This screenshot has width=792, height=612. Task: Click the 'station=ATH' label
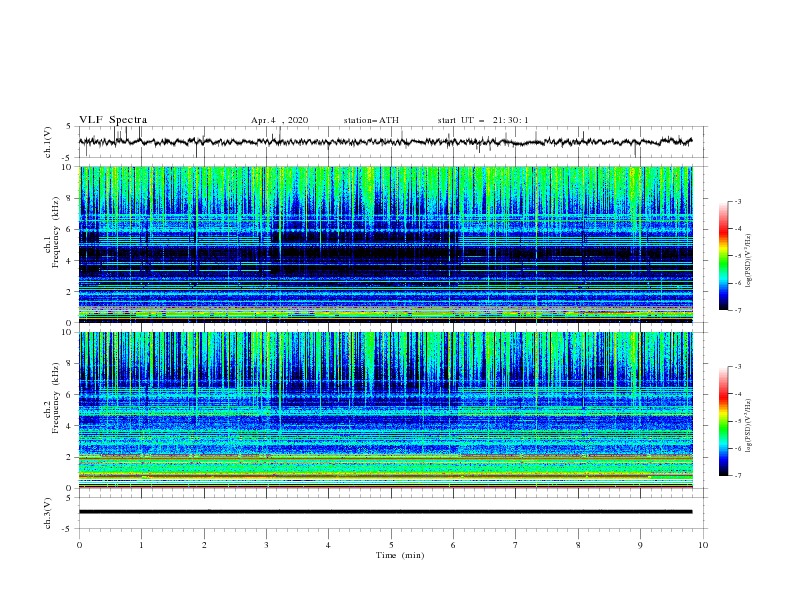coord(371,120)
